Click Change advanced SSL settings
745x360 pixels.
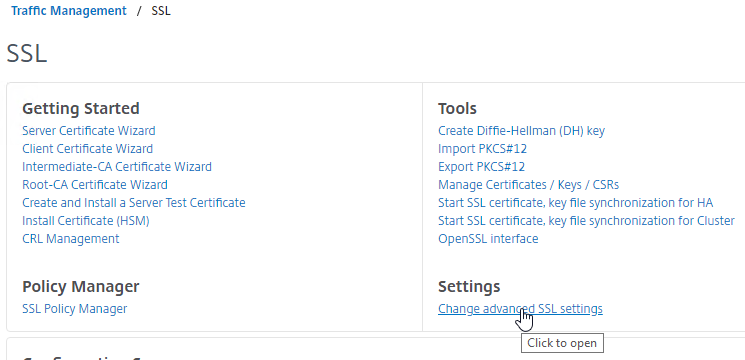tap(520, 309)
